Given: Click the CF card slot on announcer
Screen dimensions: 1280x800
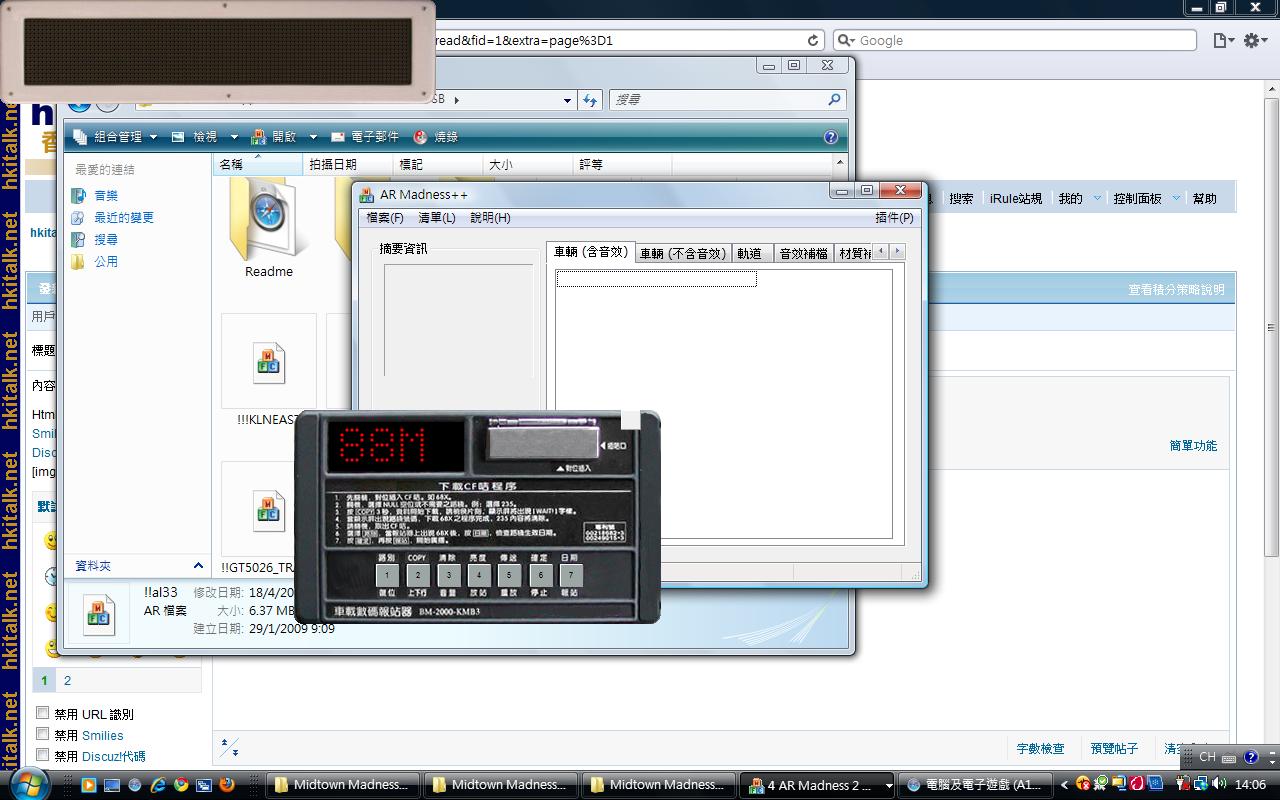Looking at the screenshot, I should (x=542, y=441).
